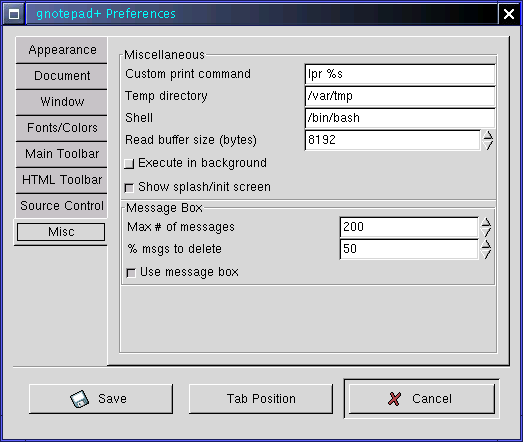Screen dimensions: 523x442
Task: Switch to the Appearance tab
Action: (62, 50)
